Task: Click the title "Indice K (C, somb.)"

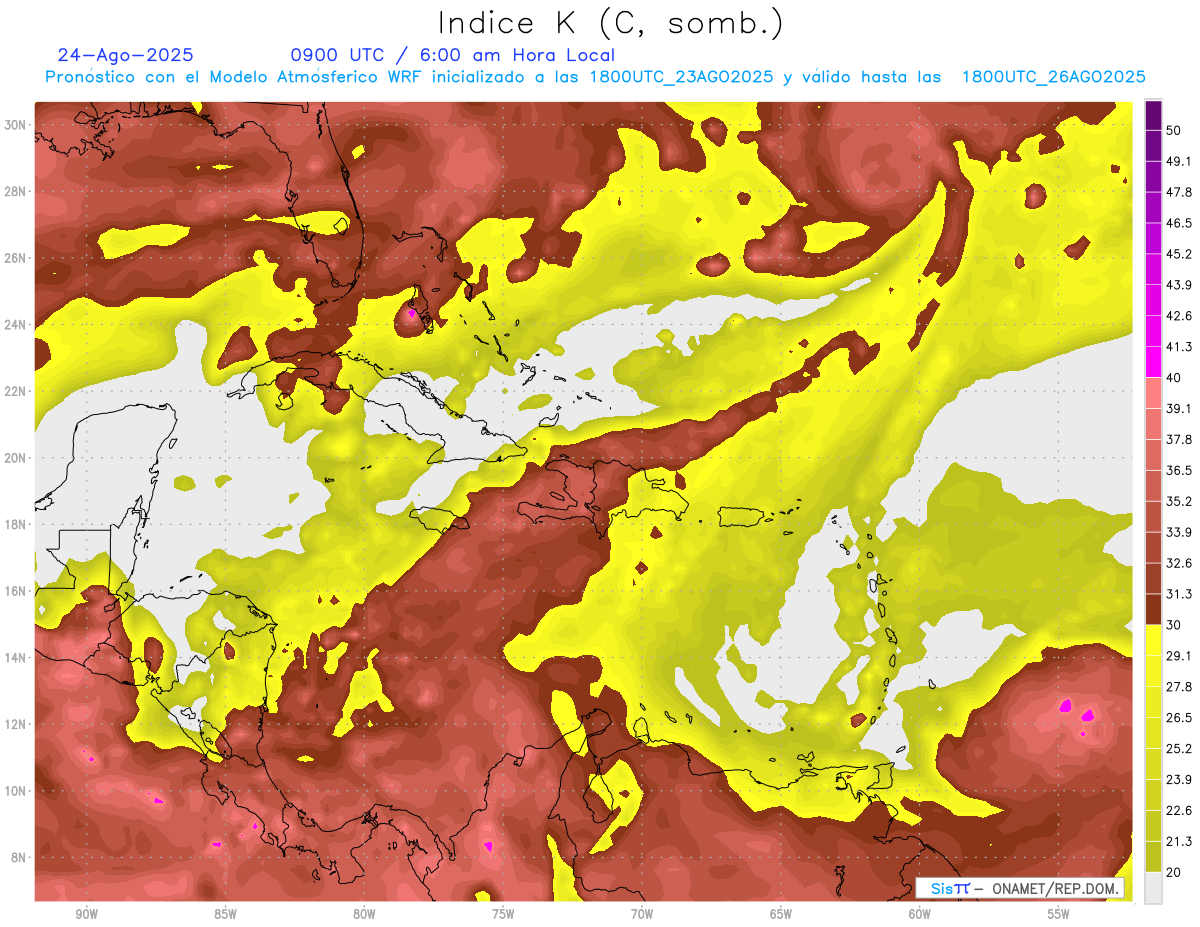Action: [x=611, y=22]
